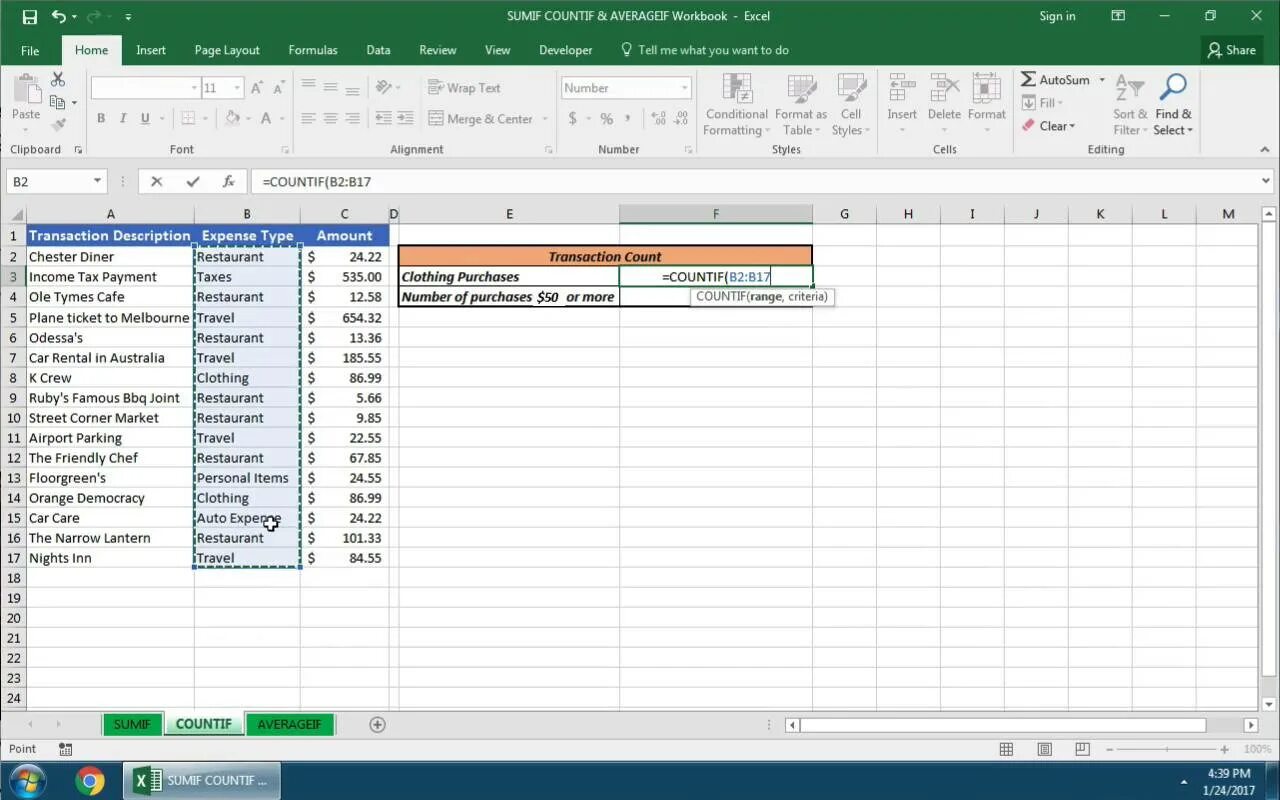Open the font size dropdown
Screen dimensions: 1280x800
pos(237,88)
